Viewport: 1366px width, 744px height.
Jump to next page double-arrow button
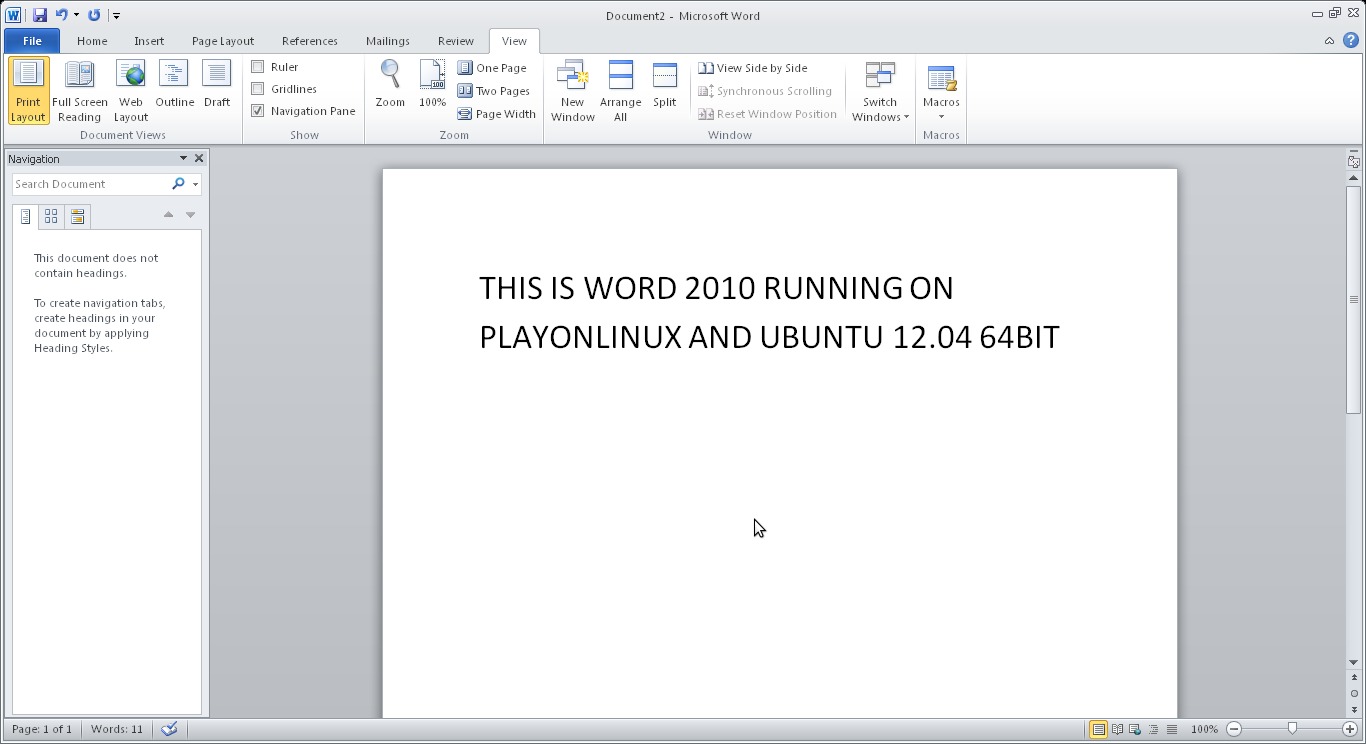coord(1353,709)
